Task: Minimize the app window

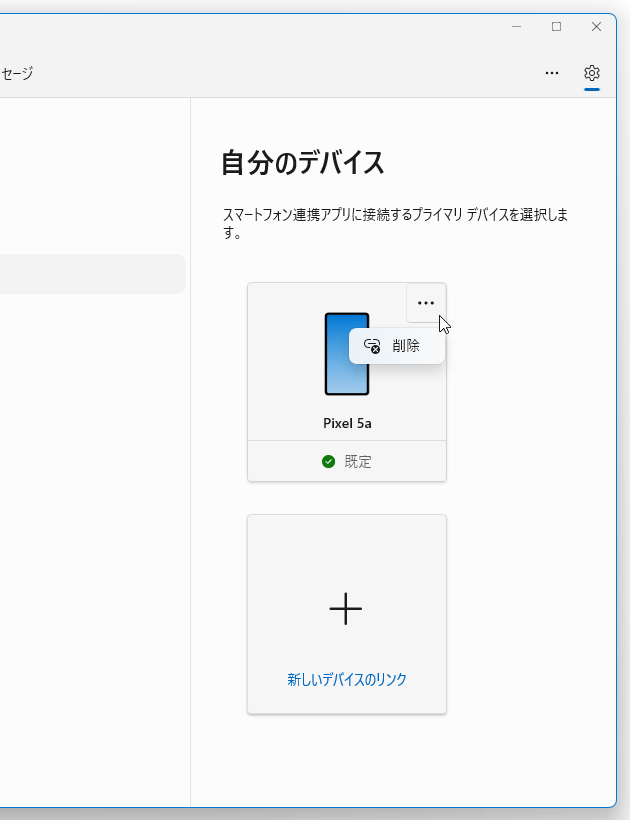Action: [517, 27]
